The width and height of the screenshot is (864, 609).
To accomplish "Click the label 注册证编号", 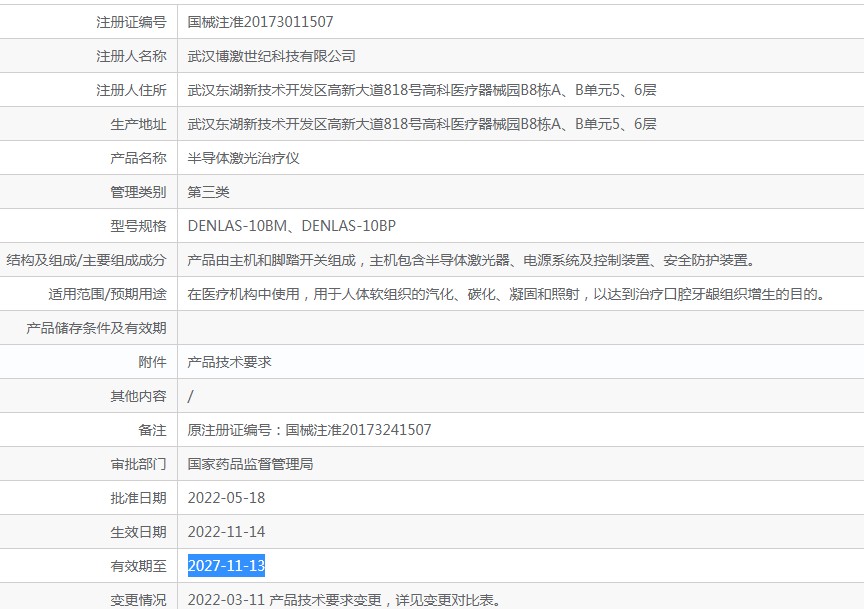I will pos(131,22).
